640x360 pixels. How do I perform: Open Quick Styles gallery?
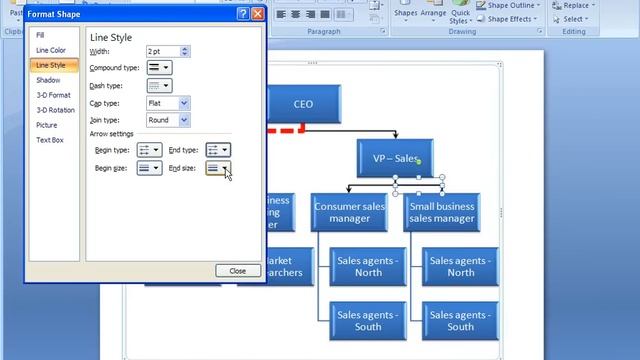[460, 12]
